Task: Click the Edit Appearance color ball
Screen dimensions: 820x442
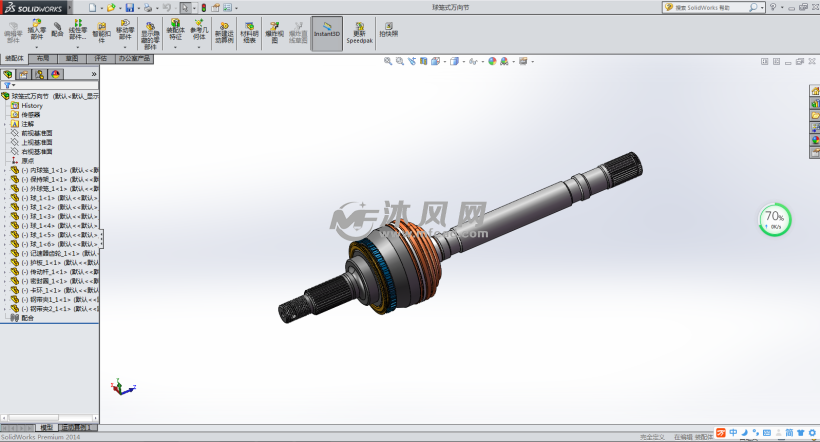Action: coord(492,61)
